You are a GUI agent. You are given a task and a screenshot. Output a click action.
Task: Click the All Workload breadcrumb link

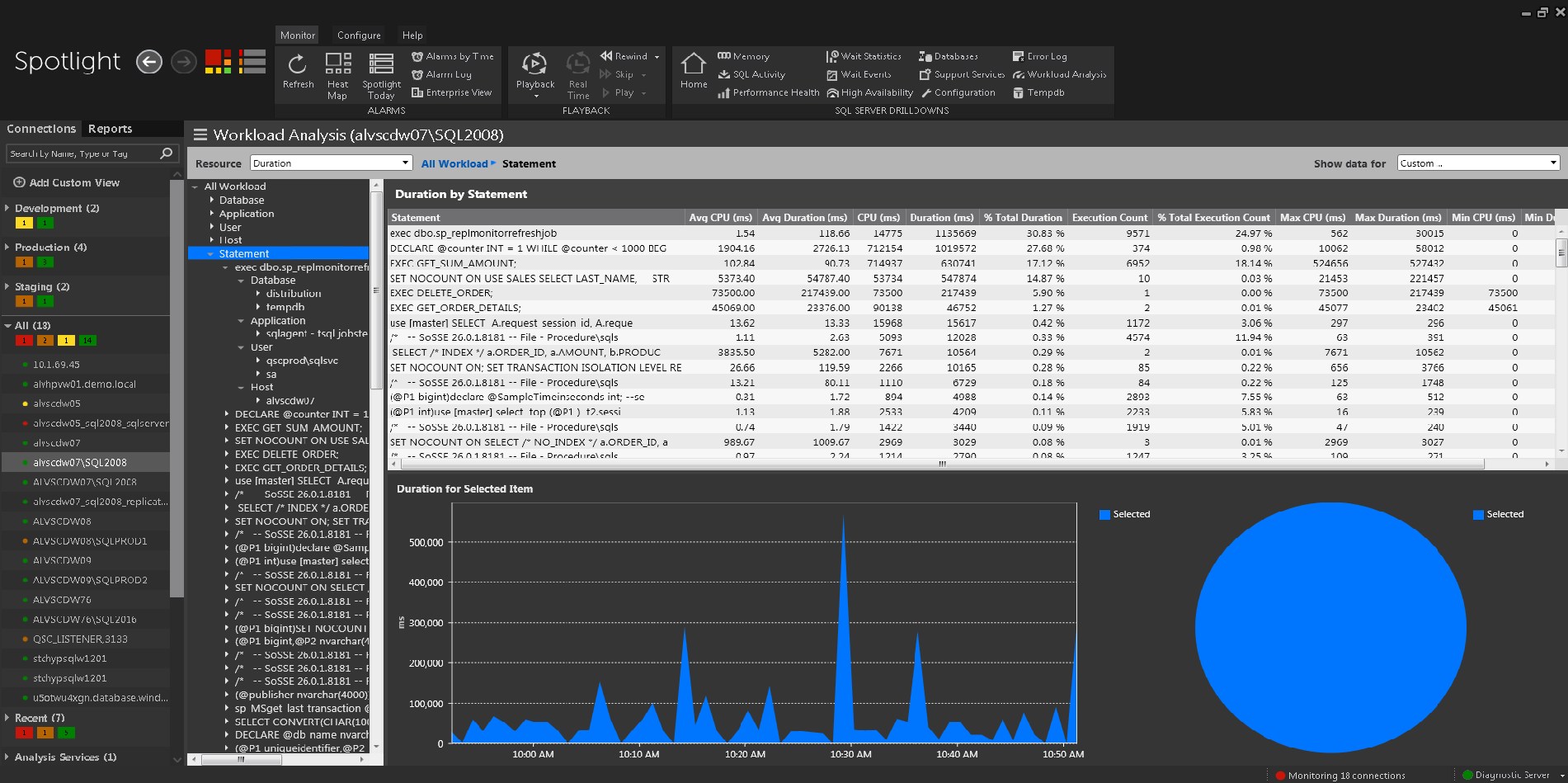[454, 164]
